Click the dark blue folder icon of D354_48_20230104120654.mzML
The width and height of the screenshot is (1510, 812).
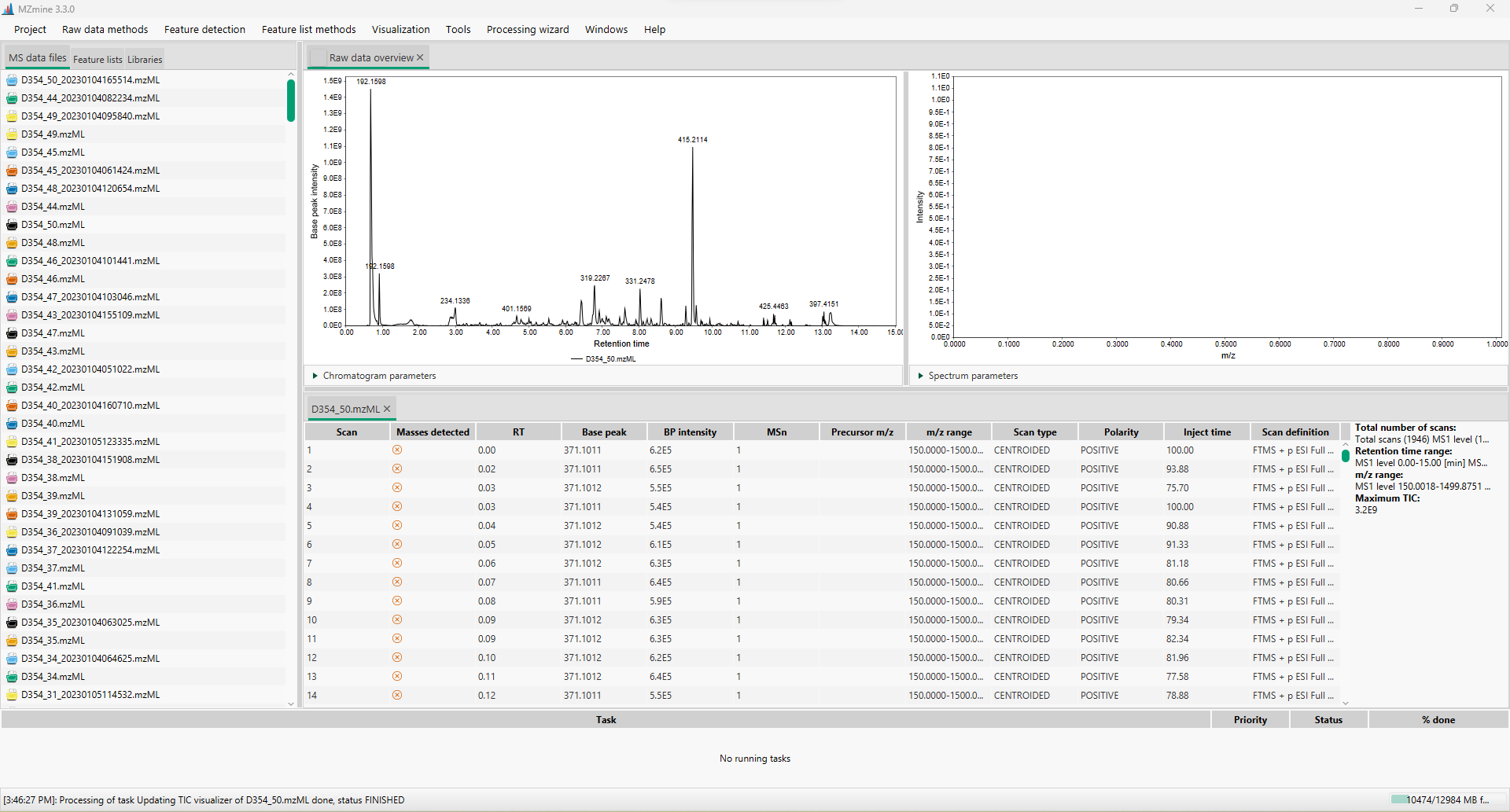click(x=11, y=188)
